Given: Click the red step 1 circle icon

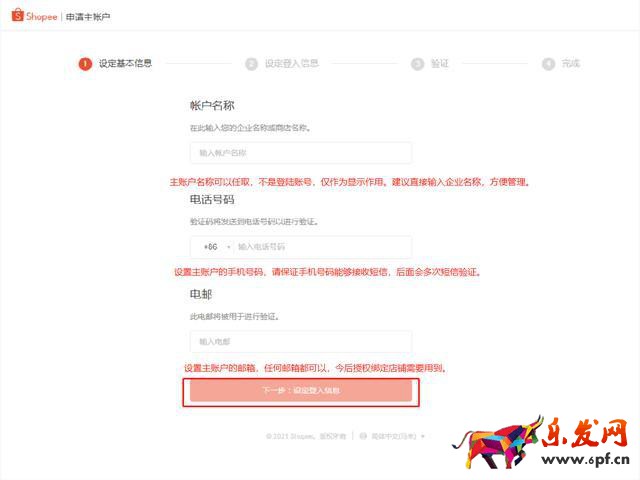Looking at the screenshot, I should [85, 64].
